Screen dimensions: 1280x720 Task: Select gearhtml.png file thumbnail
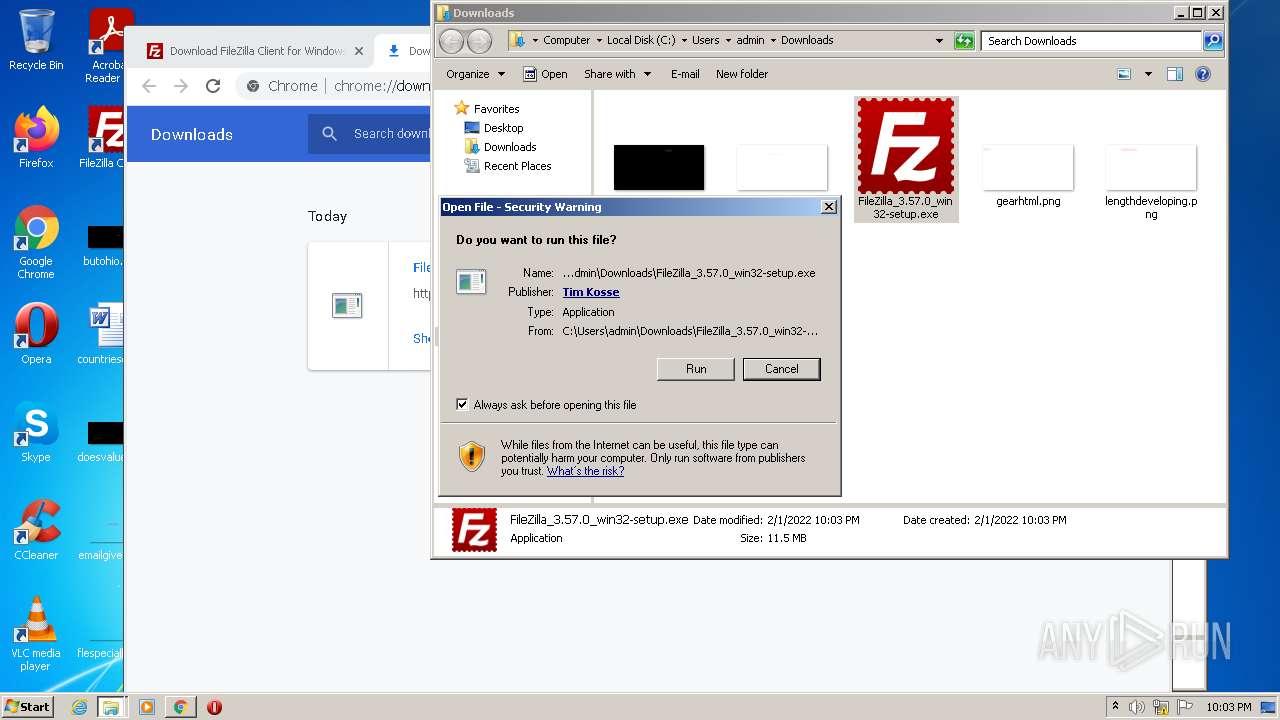tap(1028, 167)
